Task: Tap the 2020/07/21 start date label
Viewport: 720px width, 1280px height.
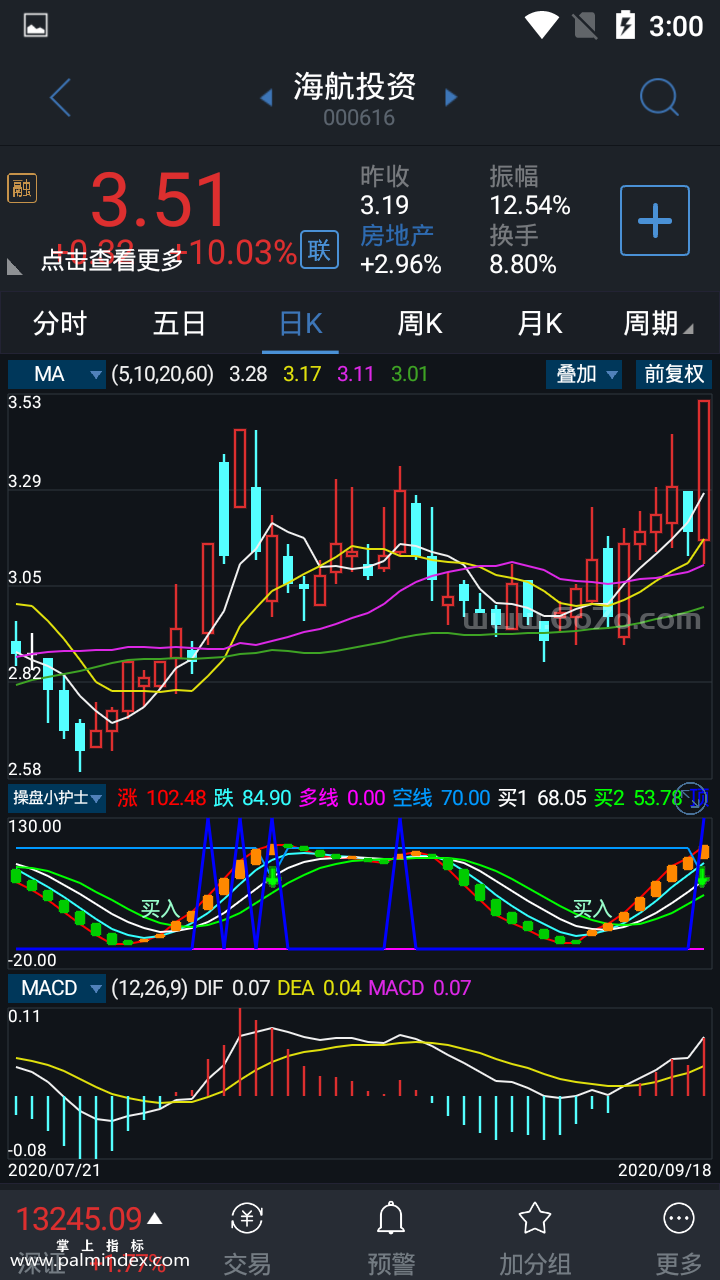Action: coord(55,1169)
